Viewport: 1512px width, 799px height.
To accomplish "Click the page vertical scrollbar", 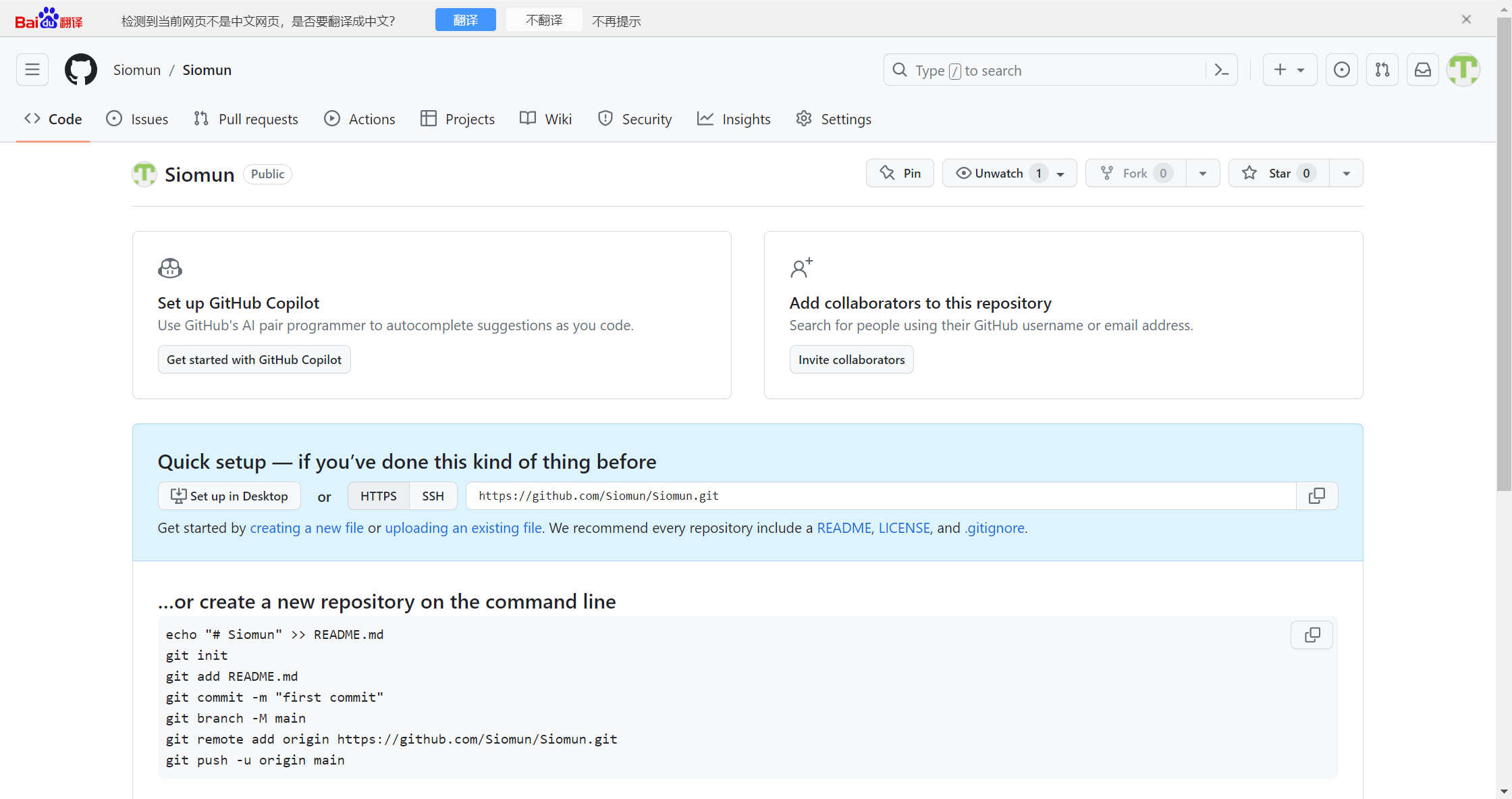I will [x=1504, y=257].
